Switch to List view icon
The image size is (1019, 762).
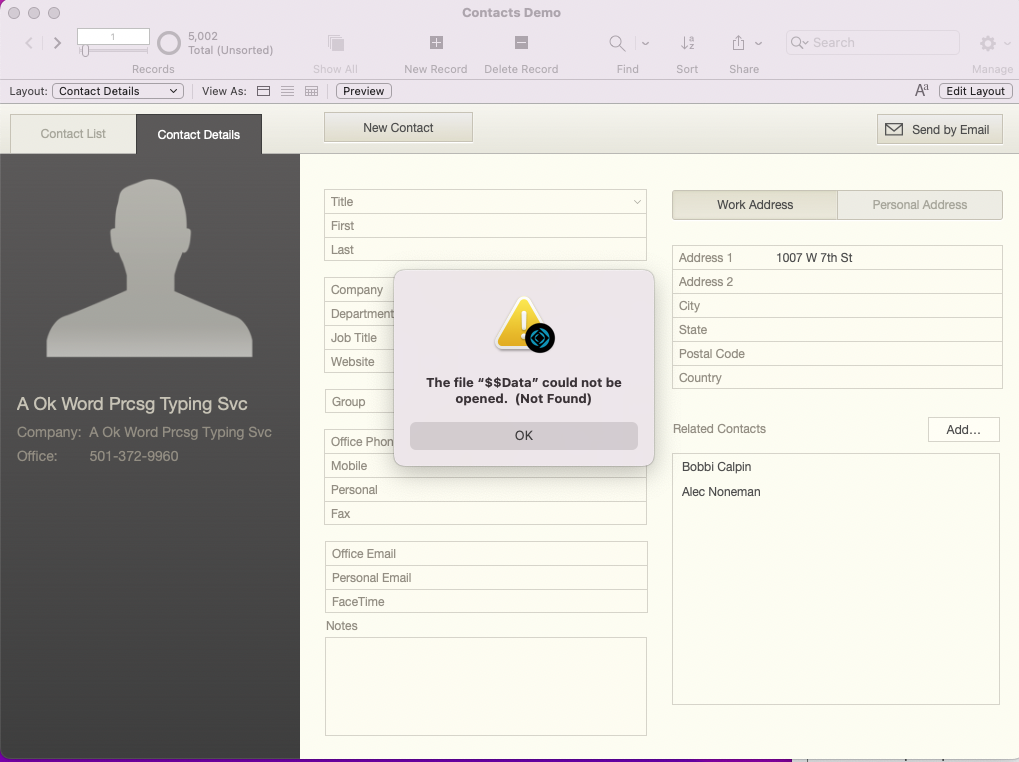[288, 91]
